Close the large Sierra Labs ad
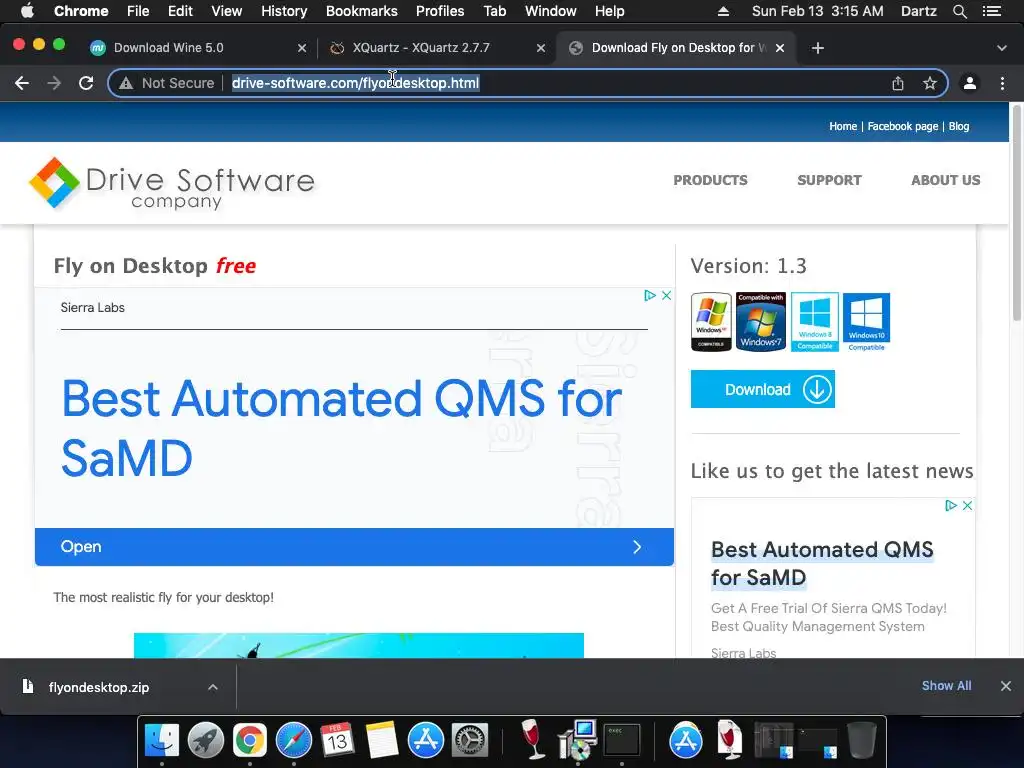1024x768 pixels. point(666,295)
